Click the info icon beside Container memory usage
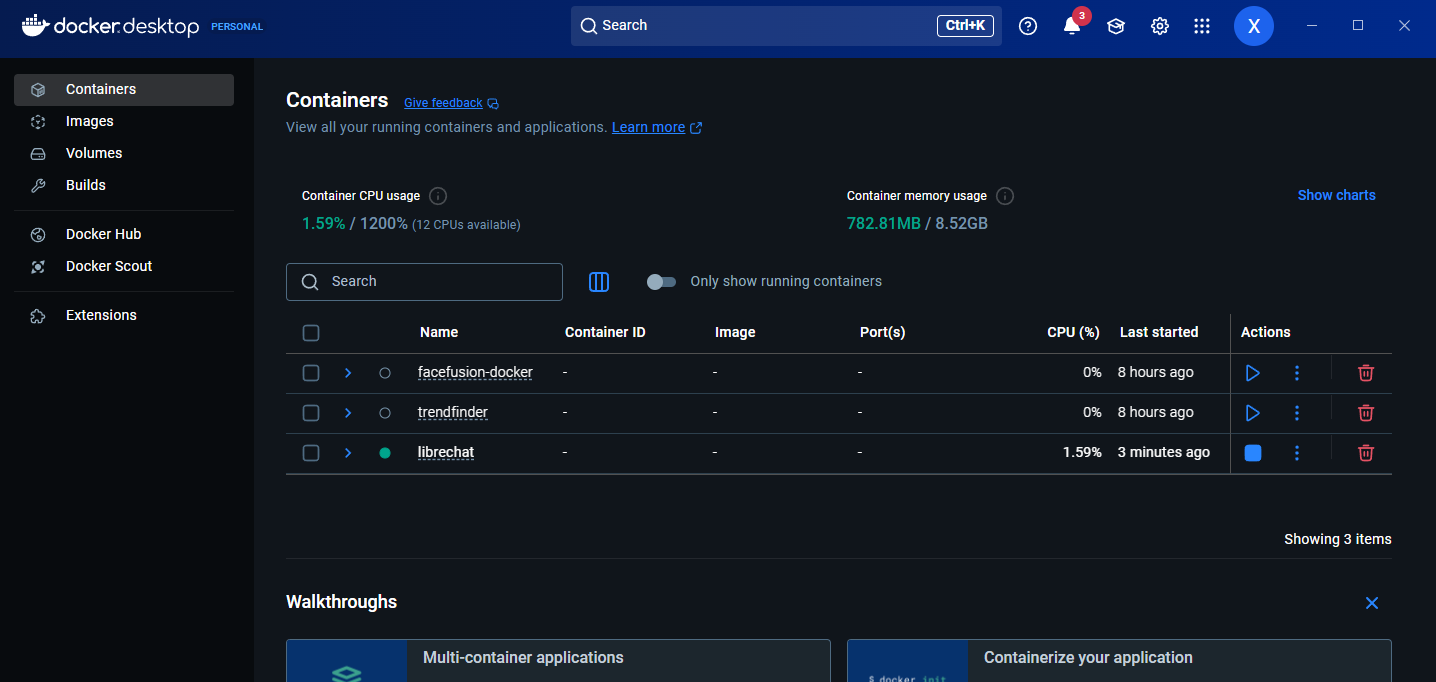Viewport: 1436px width, 682px height. [x=1005, y=196]
